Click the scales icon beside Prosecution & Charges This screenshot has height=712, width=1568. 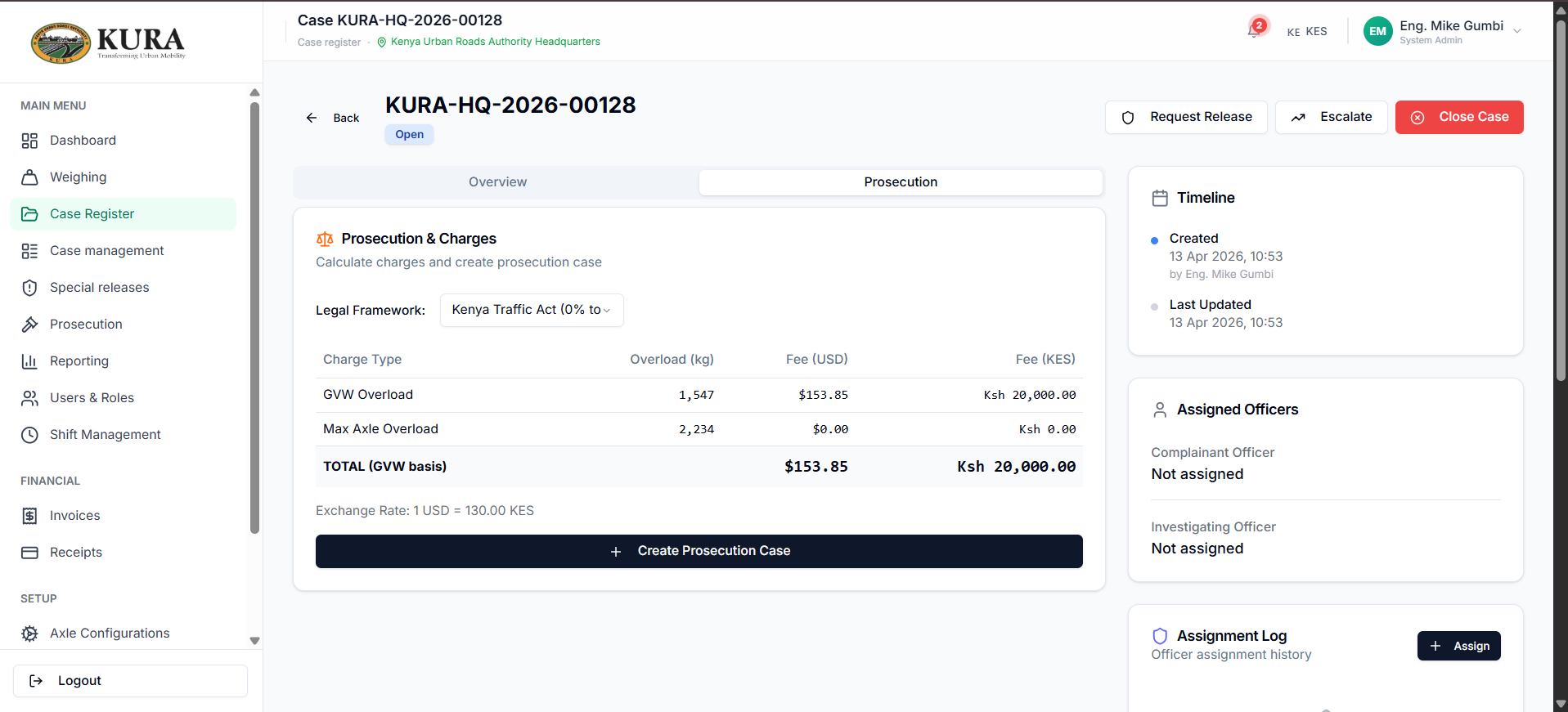(x=325, y=239)
